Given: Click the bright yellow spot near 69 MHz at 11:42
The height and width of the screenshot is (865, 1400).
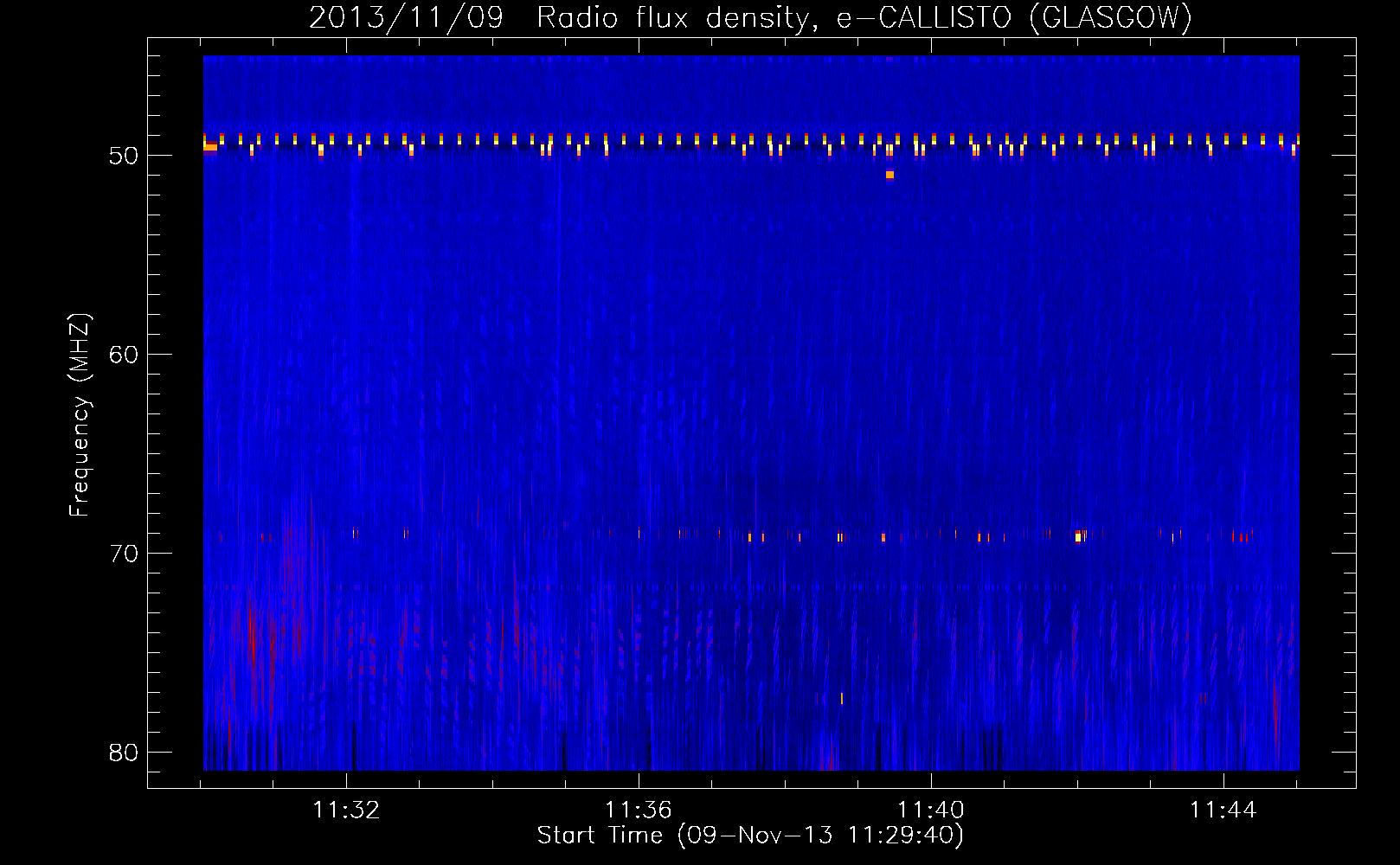Looking at the screenshot, I should pyautogui.click(x=1078, y=536).
